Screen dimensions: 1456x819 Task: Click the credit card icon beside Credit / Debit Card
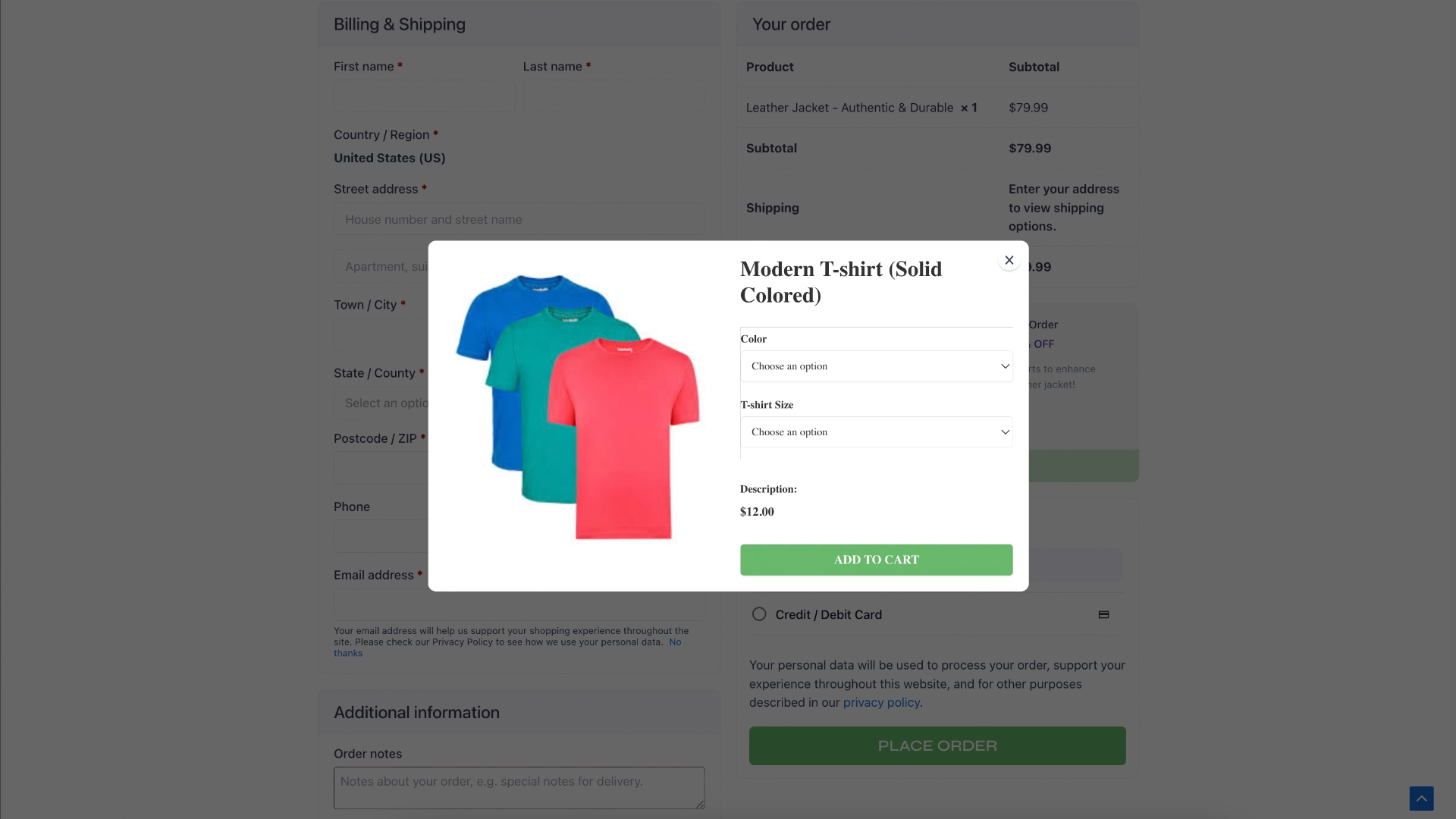[1103, 614]
